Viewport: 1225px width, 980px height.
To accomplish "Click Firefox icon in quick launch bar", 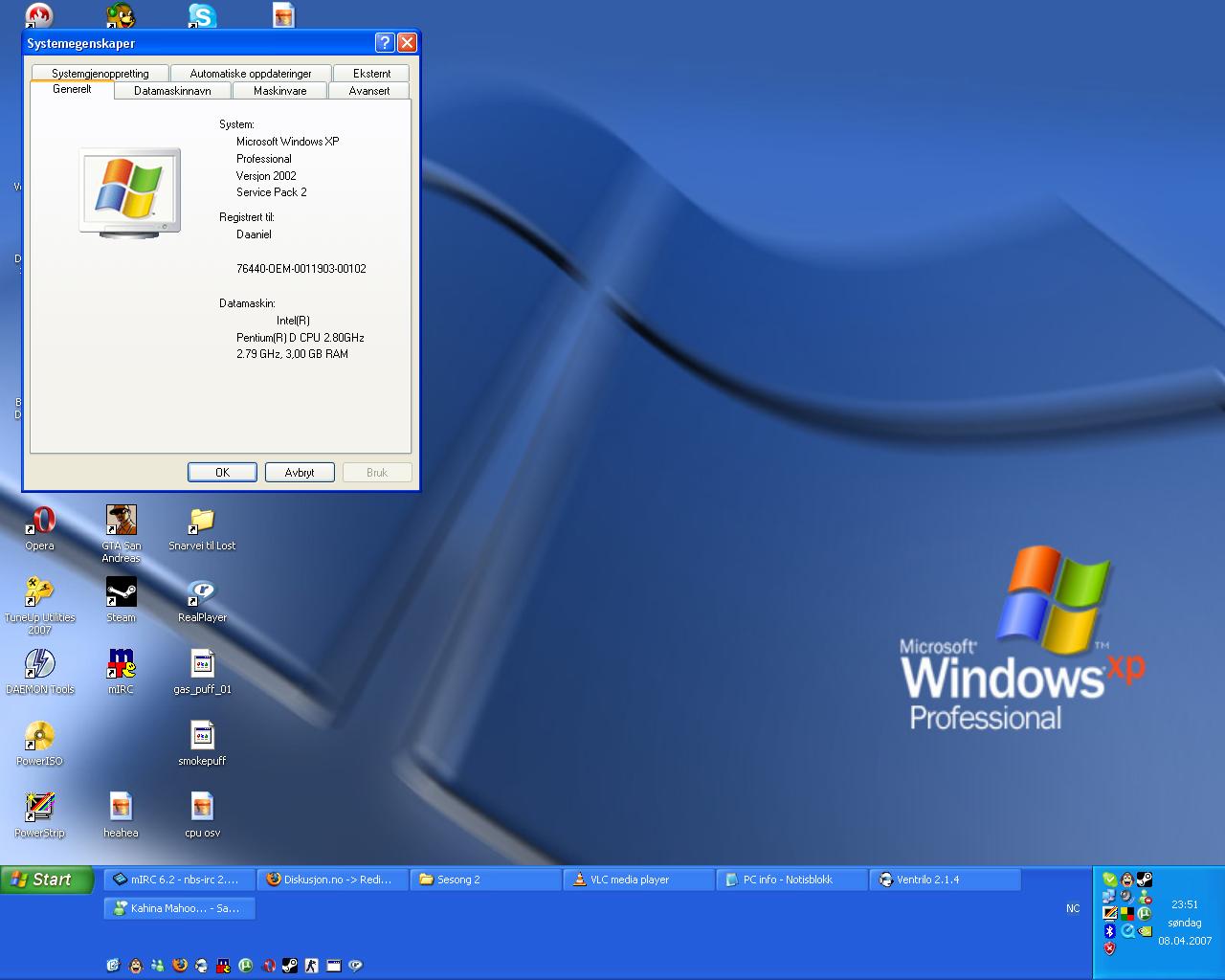I will (x=180, y=966).
